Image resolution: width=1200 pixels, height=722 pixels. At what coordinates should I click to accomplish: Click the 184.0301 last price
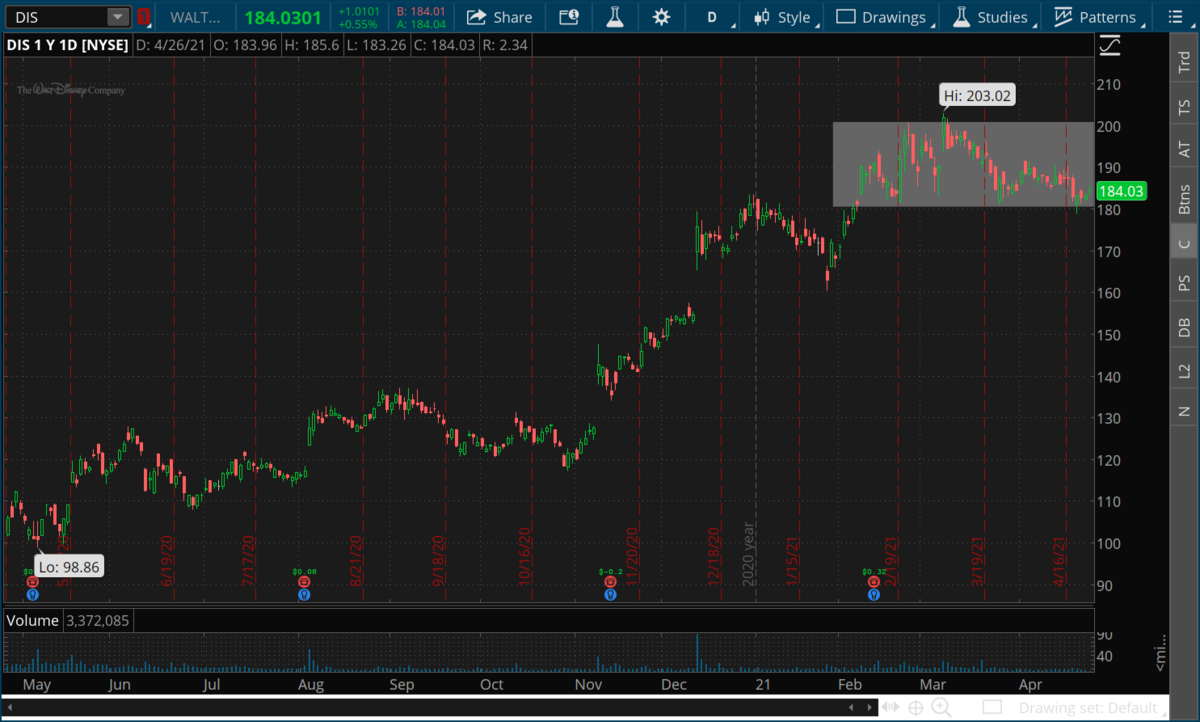pyautogui.click(x=282, y=17)
